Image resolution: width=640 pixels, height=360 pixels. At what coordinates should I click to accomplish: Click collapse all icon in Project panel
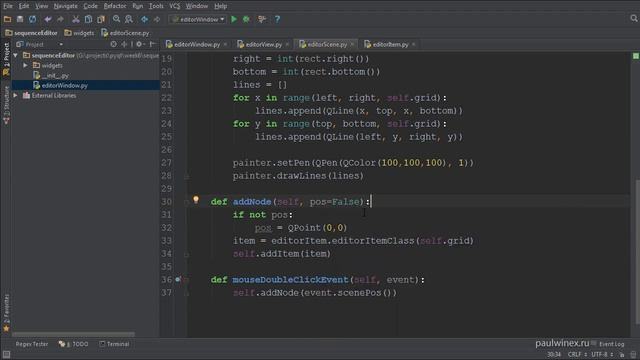124,44
